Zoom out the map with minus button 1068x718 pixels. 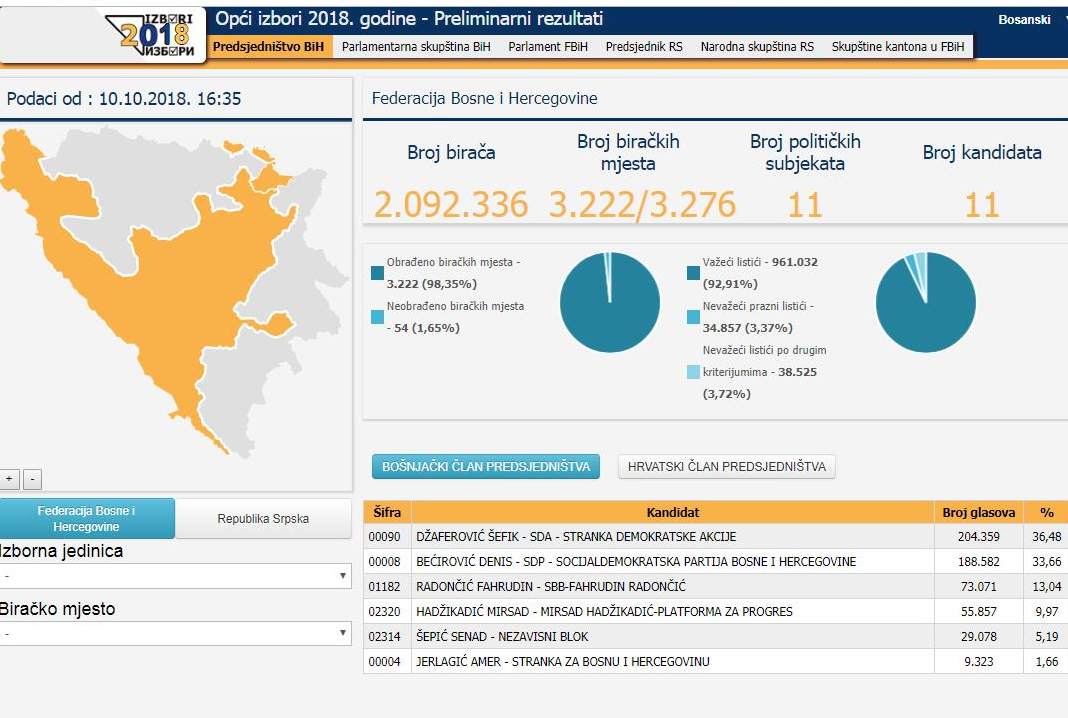[32, 479]
